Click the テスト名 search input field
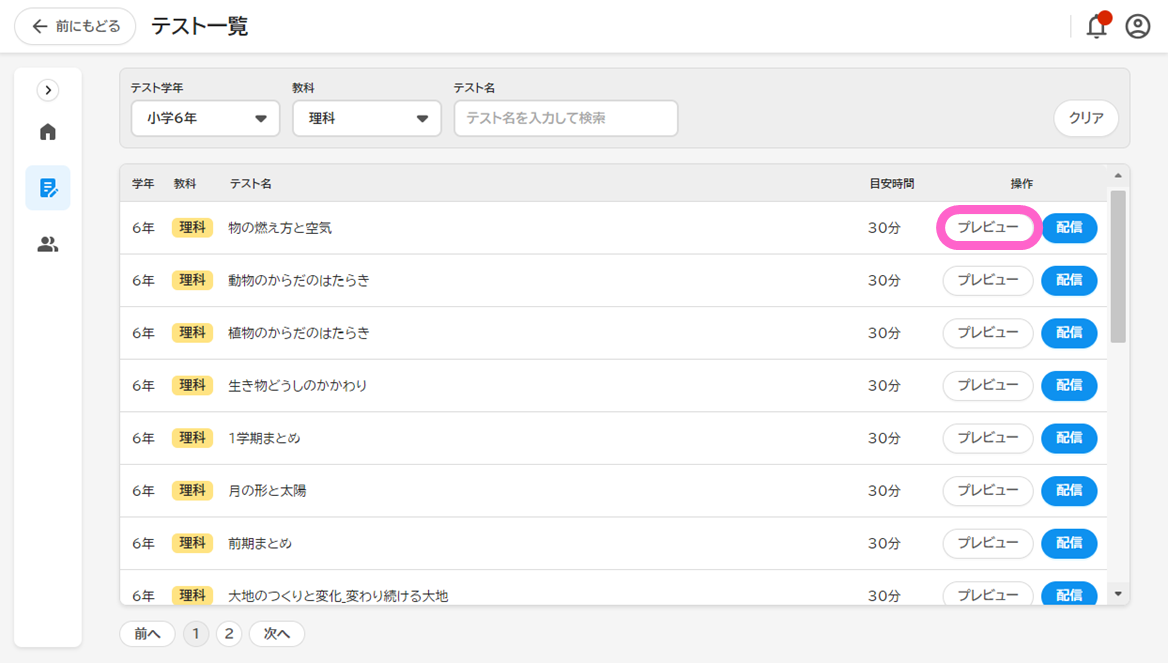Viewport: 1168px width, 663px height. (x=566, y=118)
